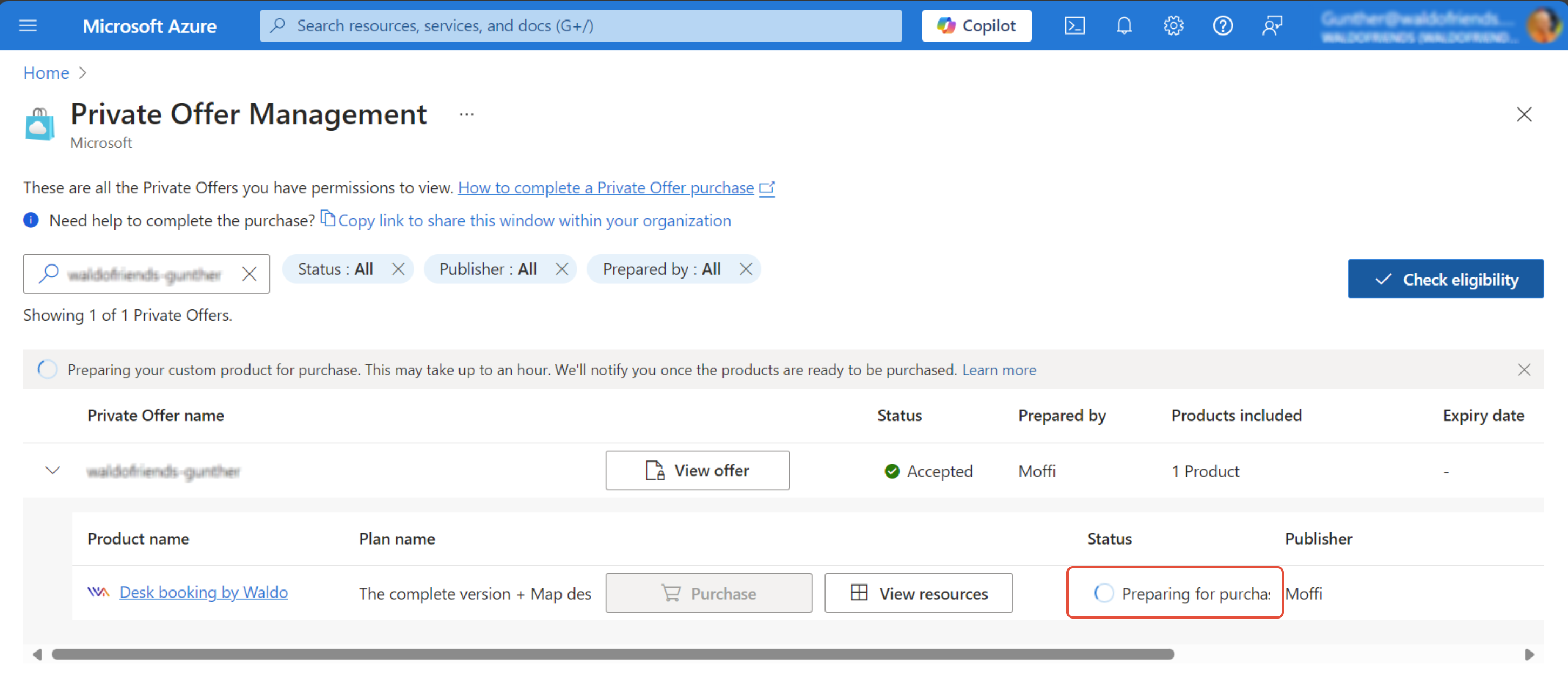This screenshot has height=699, width=1568.
Task: Click the Product name column header
Action: [x=138, y=538]
